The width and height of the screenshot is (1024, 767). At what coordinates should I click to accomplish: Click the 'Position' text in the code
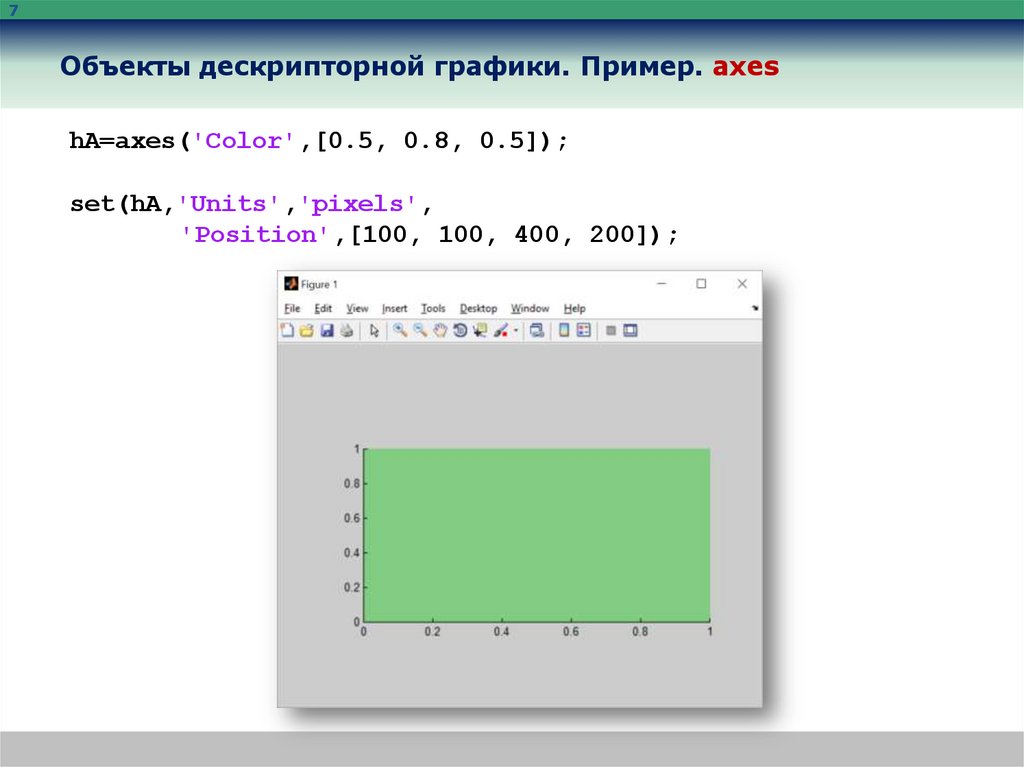(x=255, y=235)
